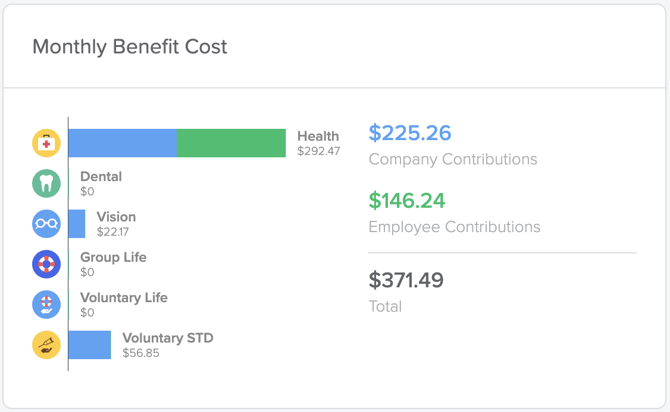
Task: Click the blue Vision cost bar
Action: 77,224
